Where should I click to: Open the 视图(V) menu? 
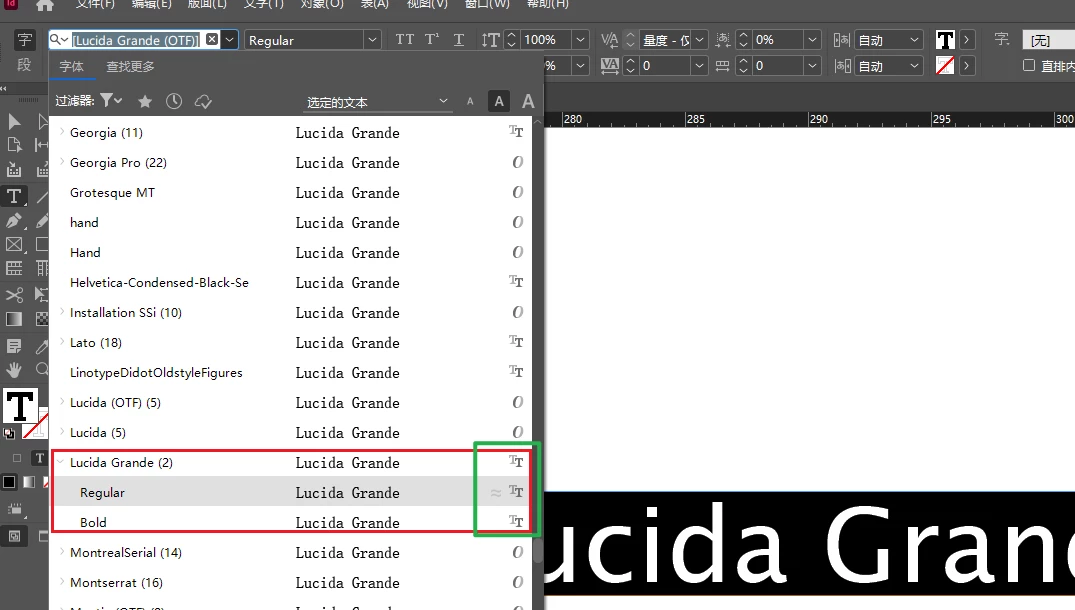(427, 4)
